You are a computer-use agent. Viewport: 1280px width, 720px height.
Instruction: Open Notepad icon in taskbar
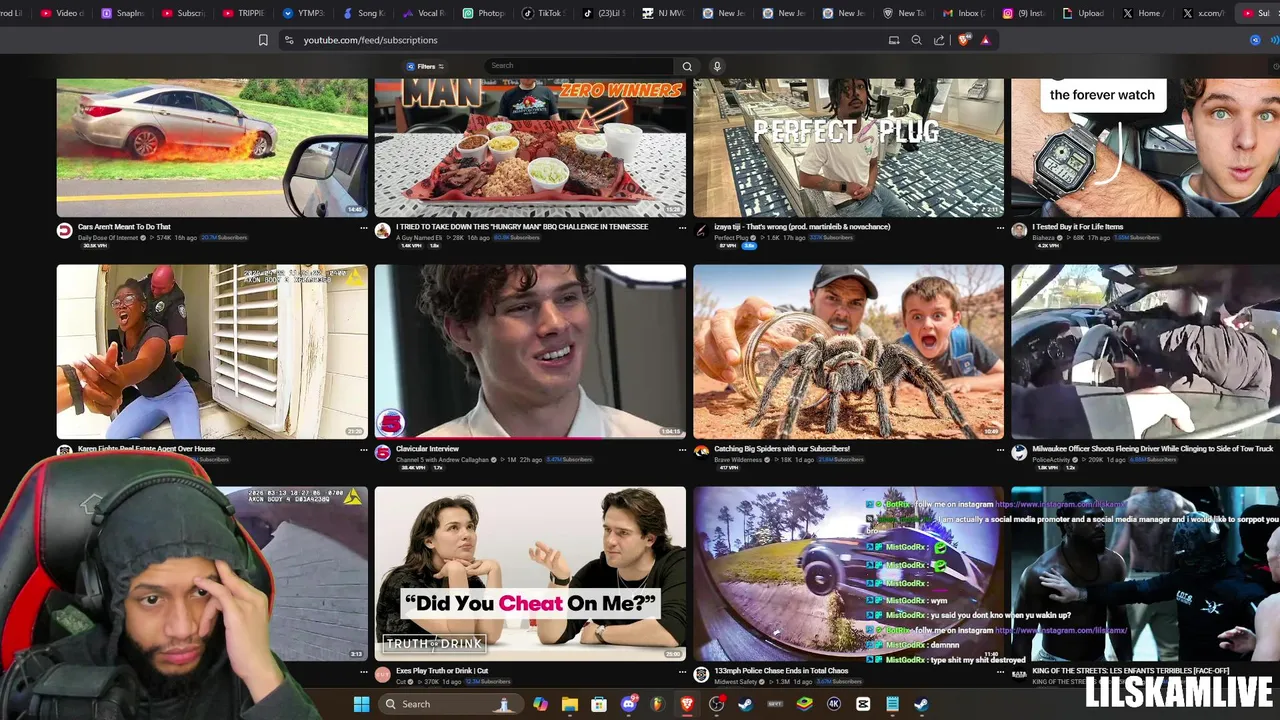click(x=892, y=704)
